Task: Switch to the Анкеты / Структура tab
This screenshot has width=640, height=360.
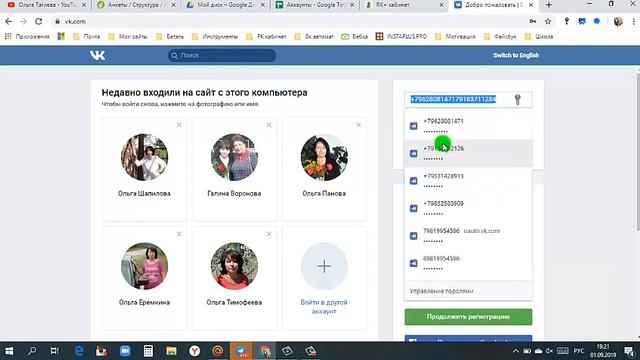Action: [136, 5]
